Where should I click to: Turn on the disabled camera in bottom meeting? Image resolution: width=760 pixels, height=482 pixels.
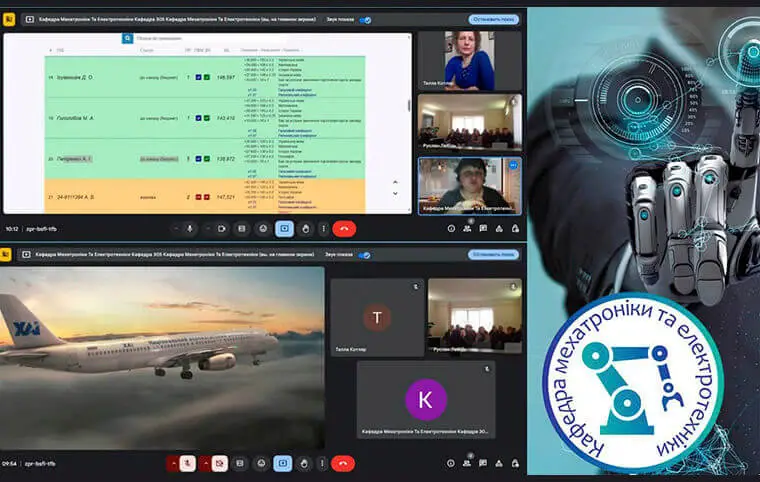(x=220, y=463)
